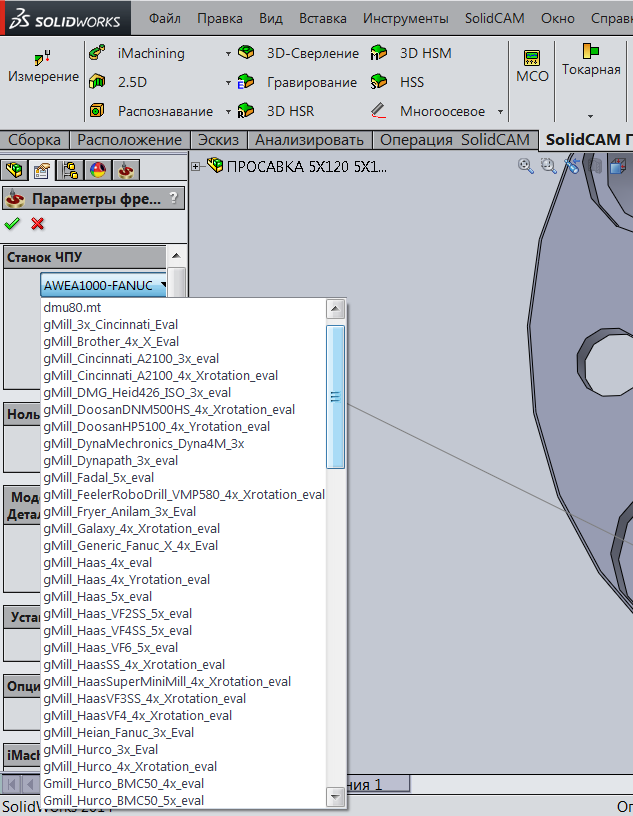Image resolution: width=633 pixels, height=816 pixels.
Task: Click the Распознавание recognition icon
Action: 97,110
